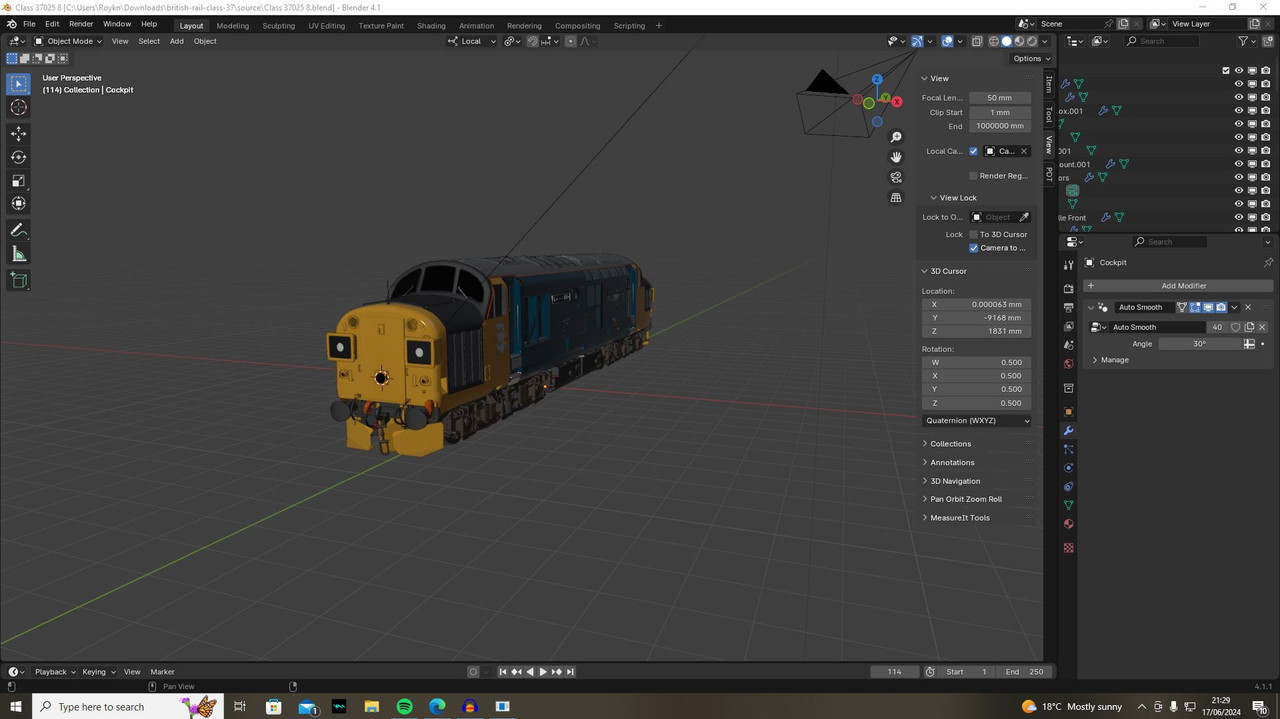
Task: Select the Transform tool
Action: point(18,203)
